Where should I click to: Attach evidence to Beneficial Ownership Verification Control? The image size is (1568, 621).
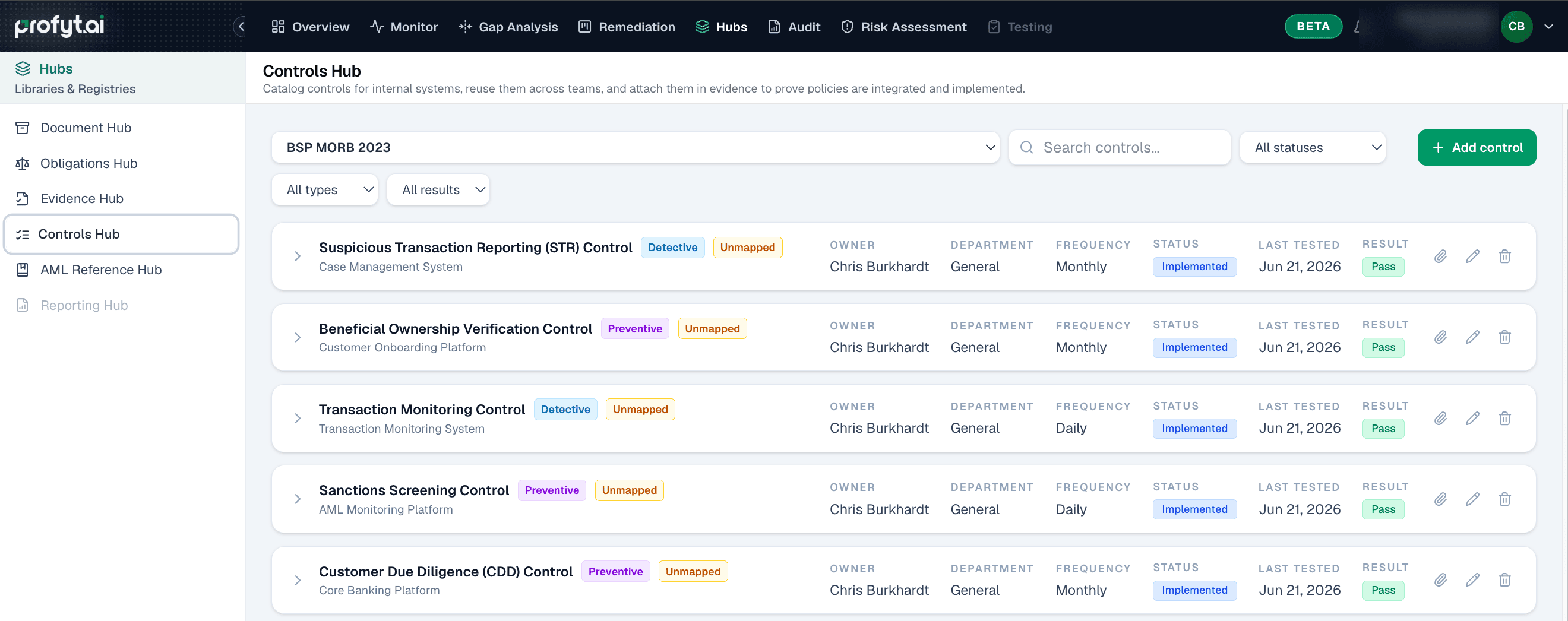point(1440,337)
